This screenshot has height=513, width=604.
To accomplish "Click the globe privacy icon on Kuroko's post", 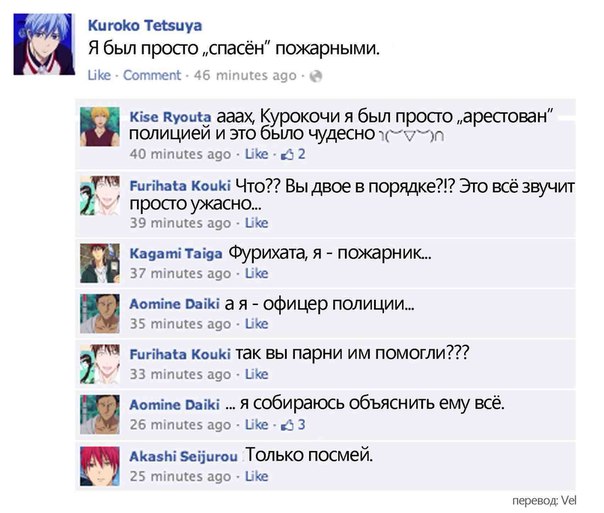I will tap(316, 76).
